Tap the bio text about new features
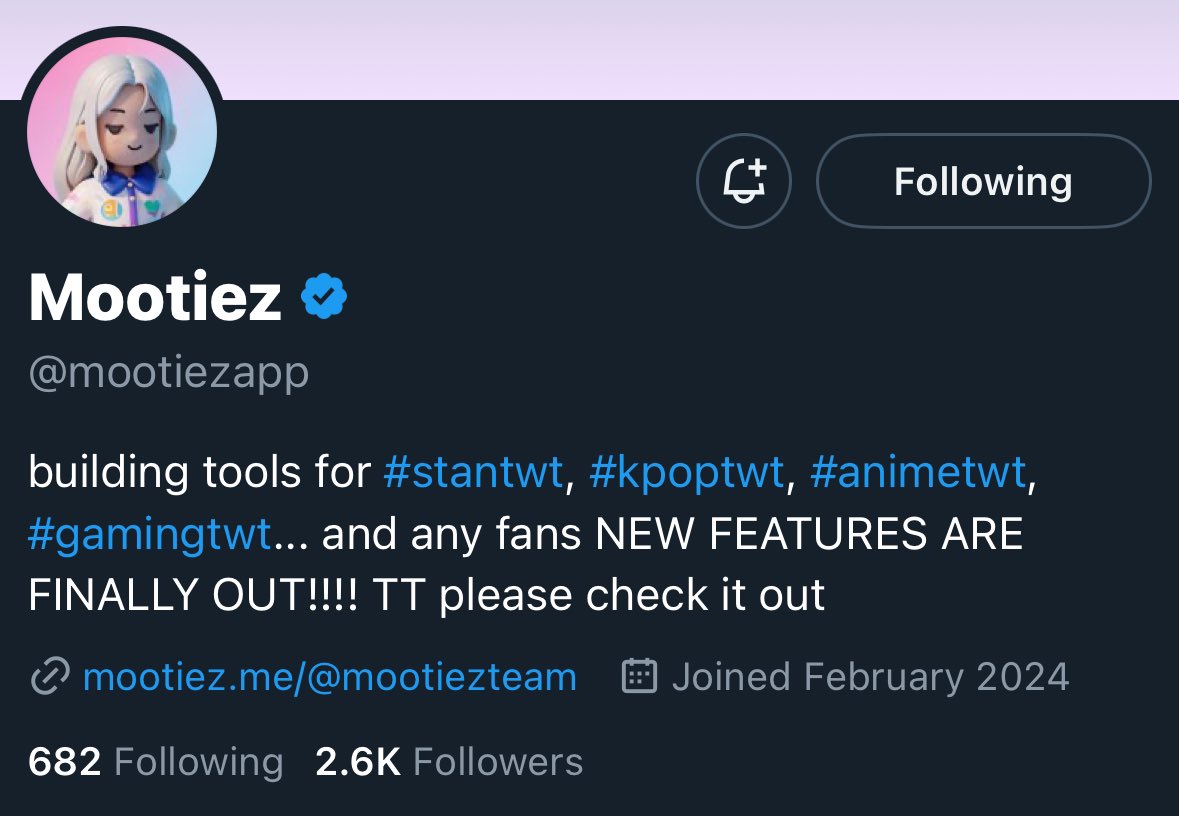The image size is (1179, 816). click(x=532, y=534)
